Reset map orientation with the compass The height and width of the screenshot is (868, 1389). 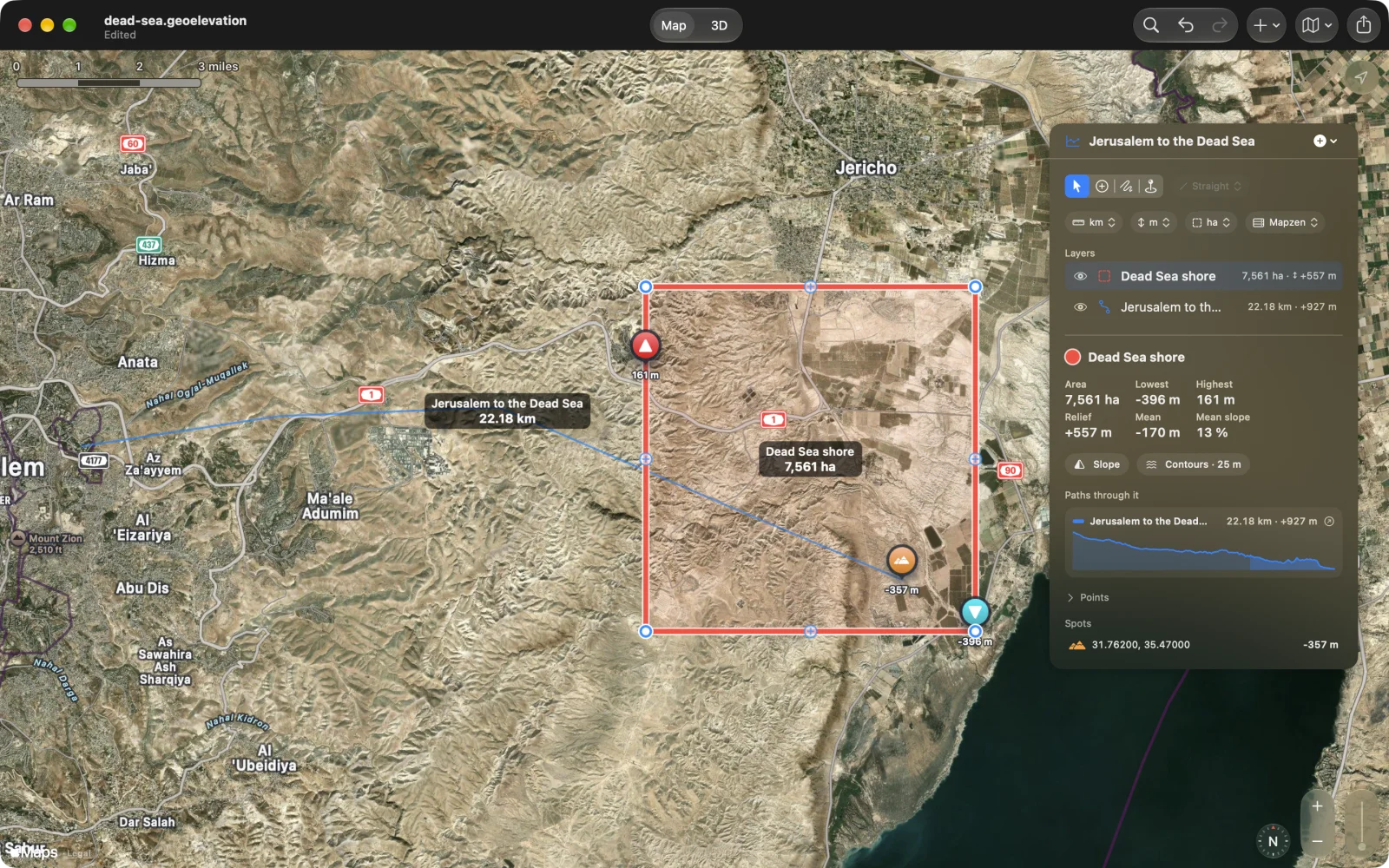coord(1273,840)
